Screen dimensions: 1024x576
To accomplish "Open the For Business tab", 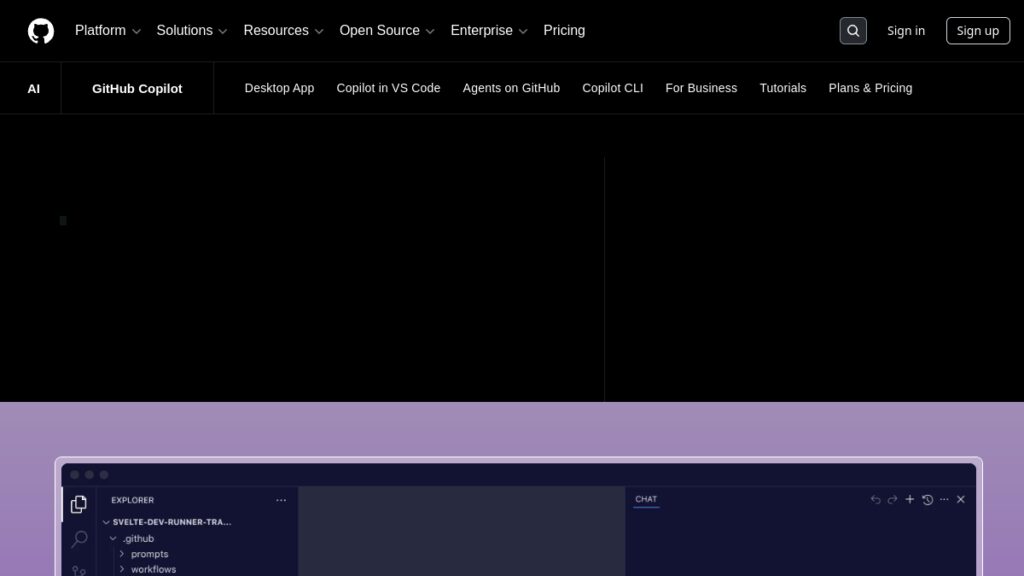I will (701, 88).
